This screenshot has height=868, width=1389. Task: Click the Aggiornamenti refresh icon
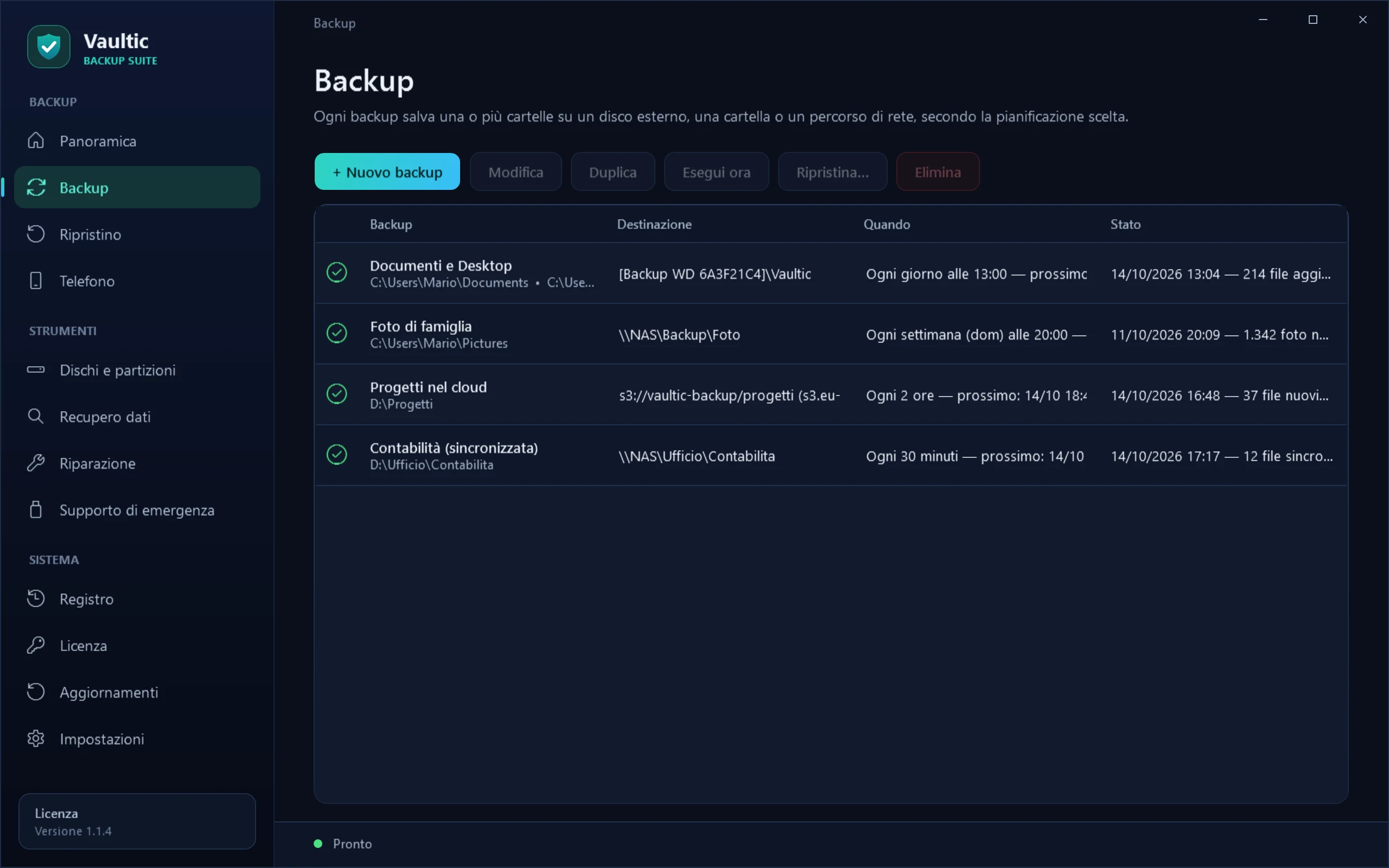tap(36, 692)
